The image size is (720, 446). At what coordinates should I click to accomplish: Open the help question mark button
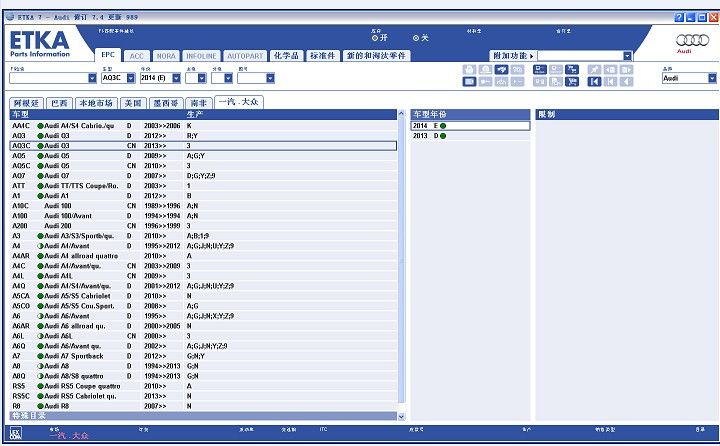(679, 17)
